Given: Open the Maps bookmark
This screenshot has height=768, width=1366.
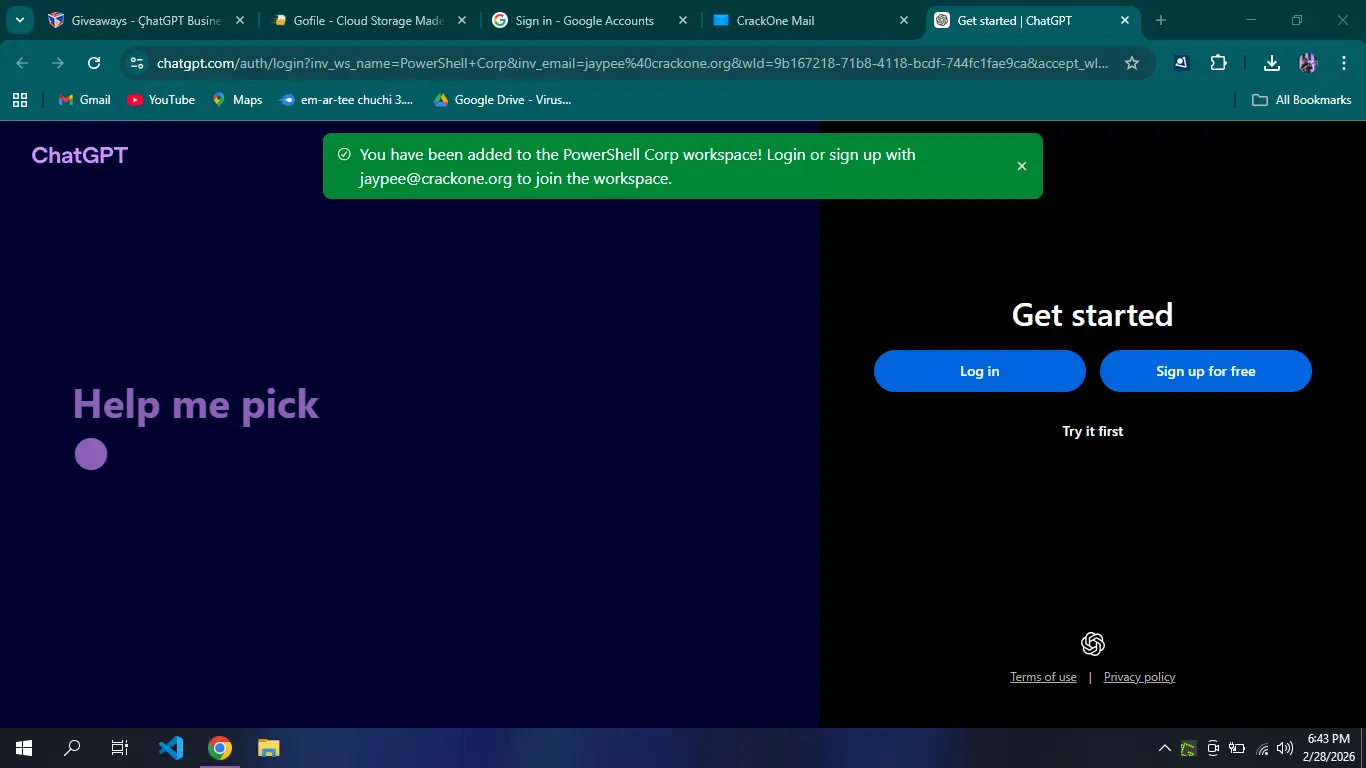Looking at the screenshot, I should pos(237,100).
